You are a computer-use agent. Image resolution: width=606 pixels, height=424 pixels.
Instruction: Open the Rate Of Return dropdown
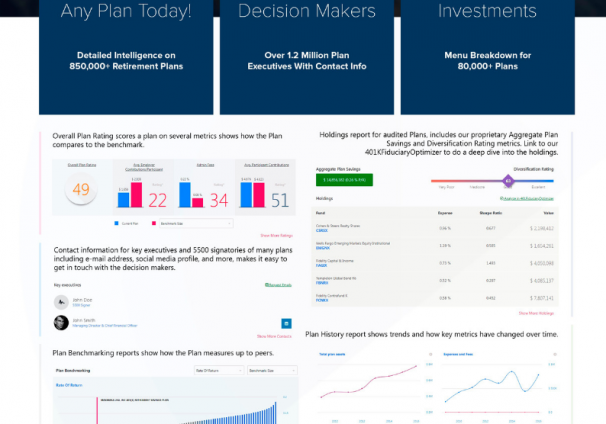pyautogui.click(x=219, y=370)
